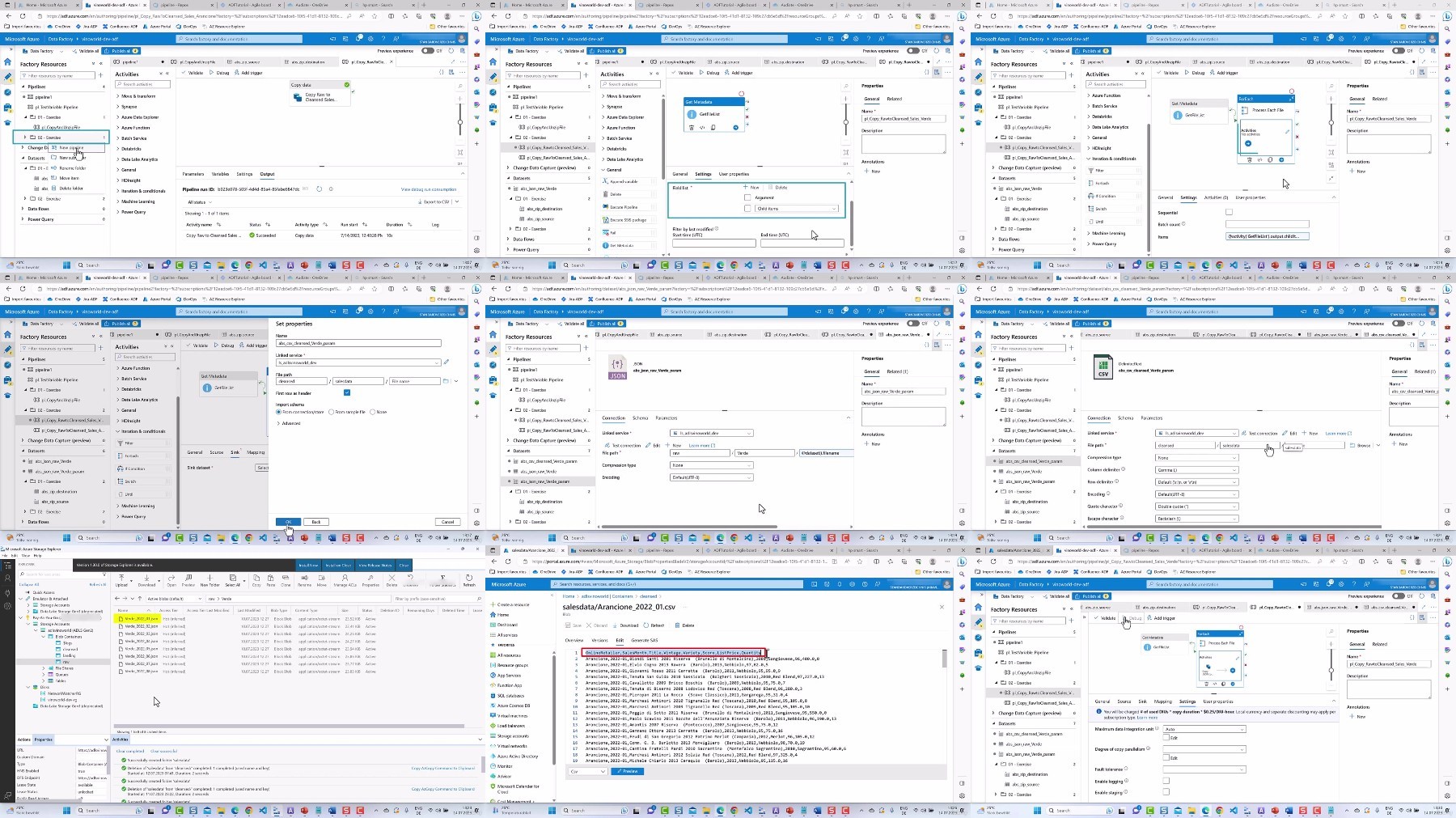
Task: Click the Start time (UTC) input field
Action: coord(713,243)
